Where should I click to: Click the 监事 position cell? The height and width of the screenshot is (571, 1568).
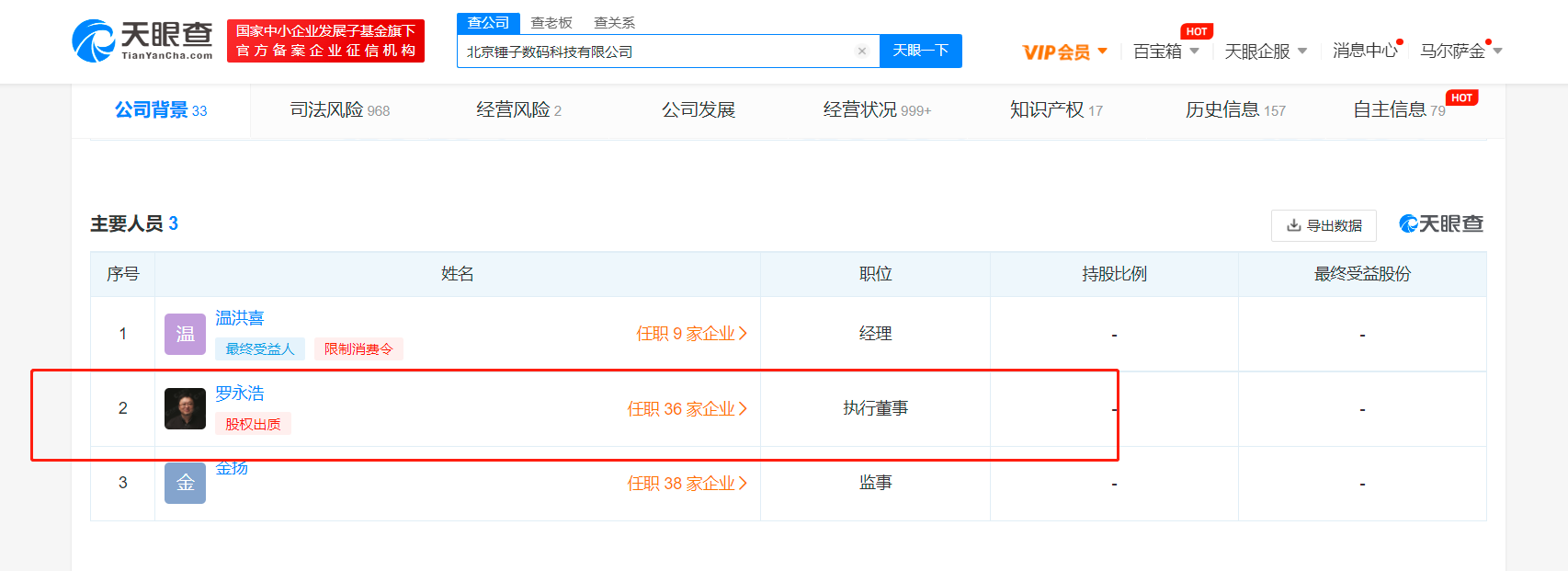tap(875, 483)
